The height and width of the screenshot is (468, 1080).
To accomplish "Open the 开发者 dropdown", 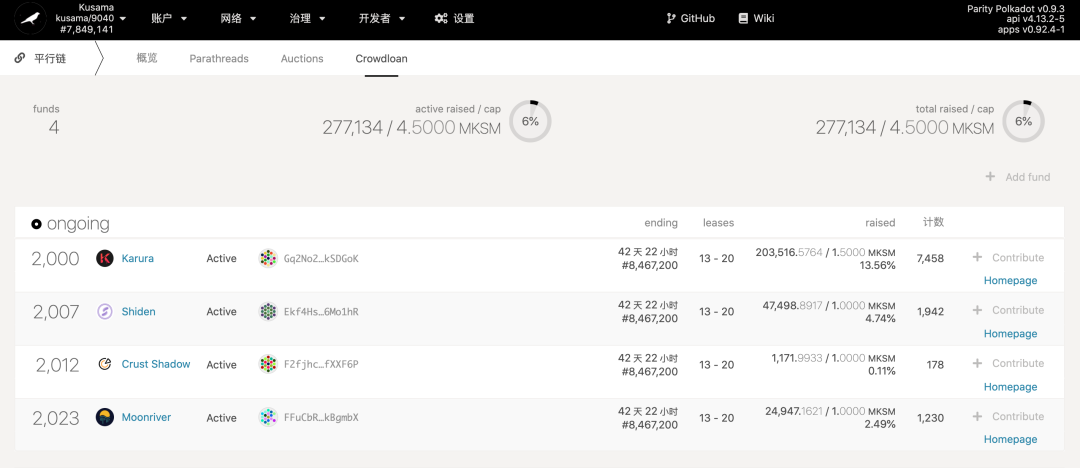I will [x=382, y=19].
